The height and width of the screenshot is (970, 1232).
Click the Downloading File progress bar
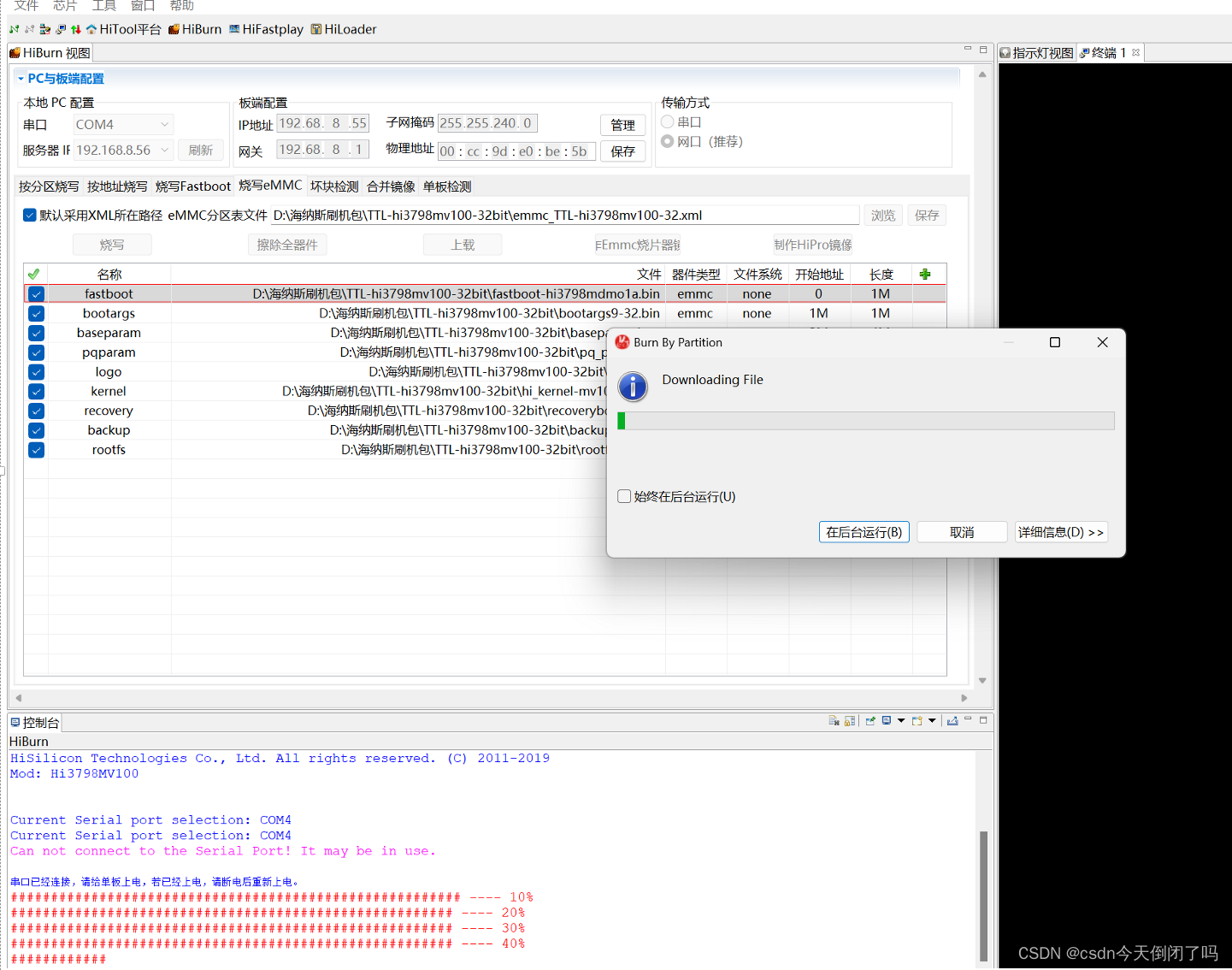click(866, 421)
